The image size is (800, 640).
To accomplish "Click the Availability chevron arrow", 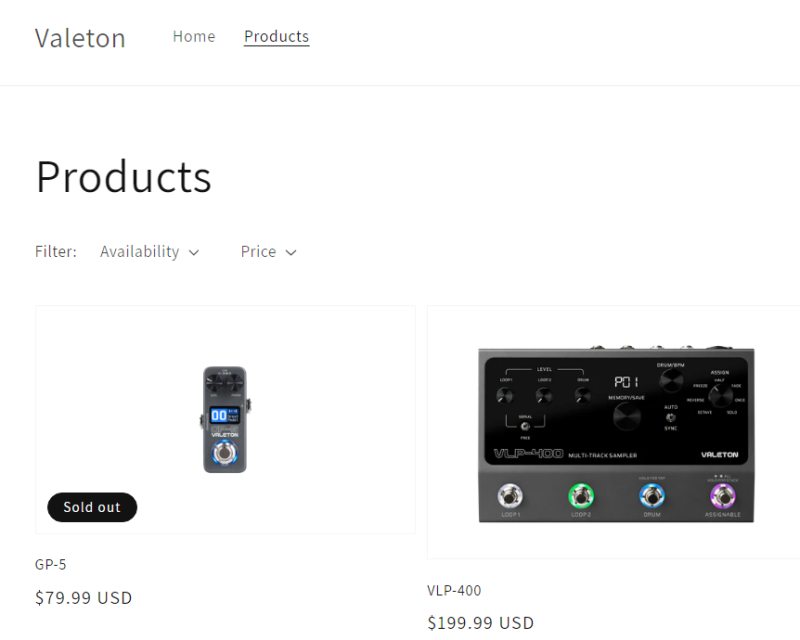I will point(194,253).
